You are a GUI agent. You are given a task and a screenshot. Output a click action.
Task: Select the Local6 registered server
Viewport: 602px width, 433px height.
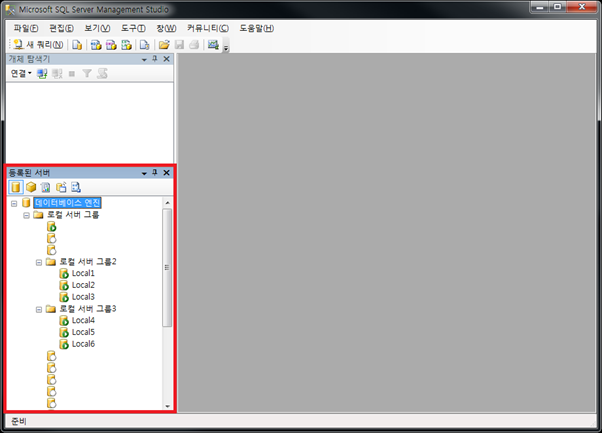click(83, 344)
